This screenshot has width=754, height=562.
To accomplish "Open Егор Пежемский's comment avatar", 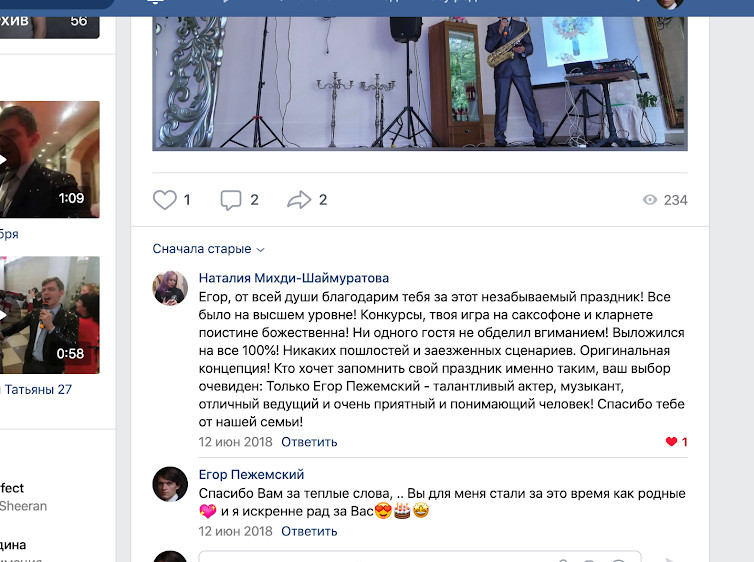I will pyautogui.click(x=170, y=484).
